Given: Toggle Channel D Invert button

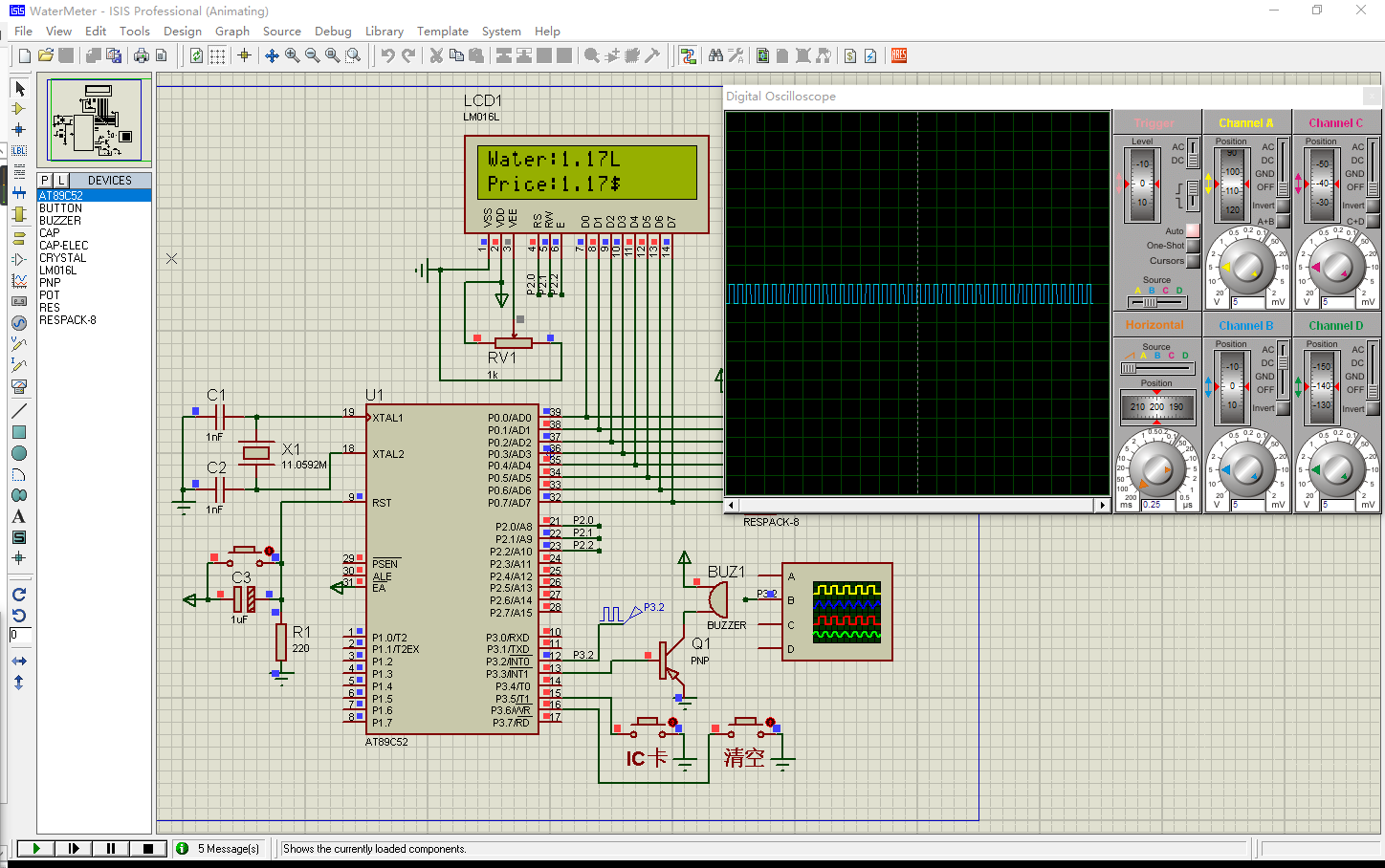Looking at the screenshot, I should click(x=1374, y=408).
